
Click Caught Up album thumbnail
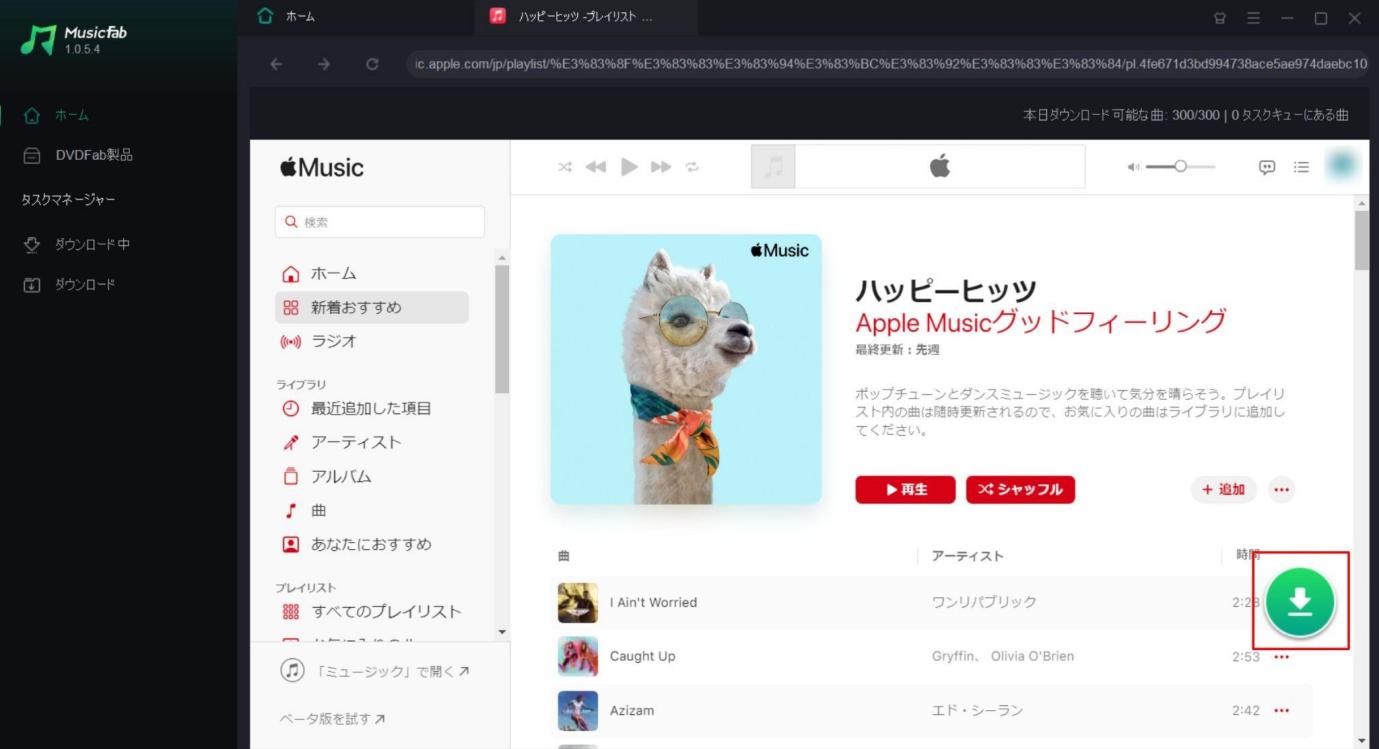[x=578, y=656]
